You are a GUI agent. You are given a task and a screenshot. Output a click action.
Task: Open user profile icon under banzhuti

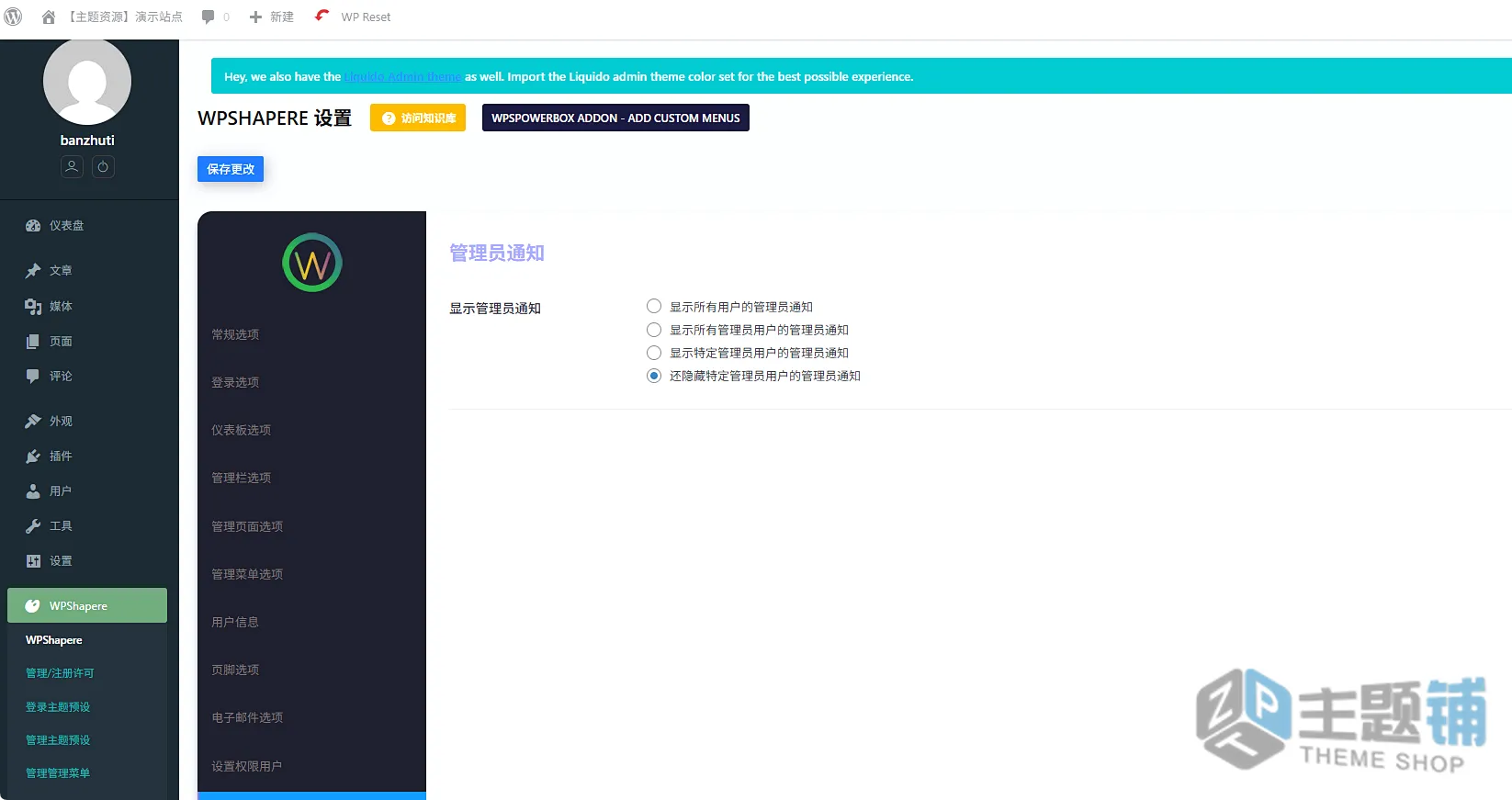click(x=72, y=166)
